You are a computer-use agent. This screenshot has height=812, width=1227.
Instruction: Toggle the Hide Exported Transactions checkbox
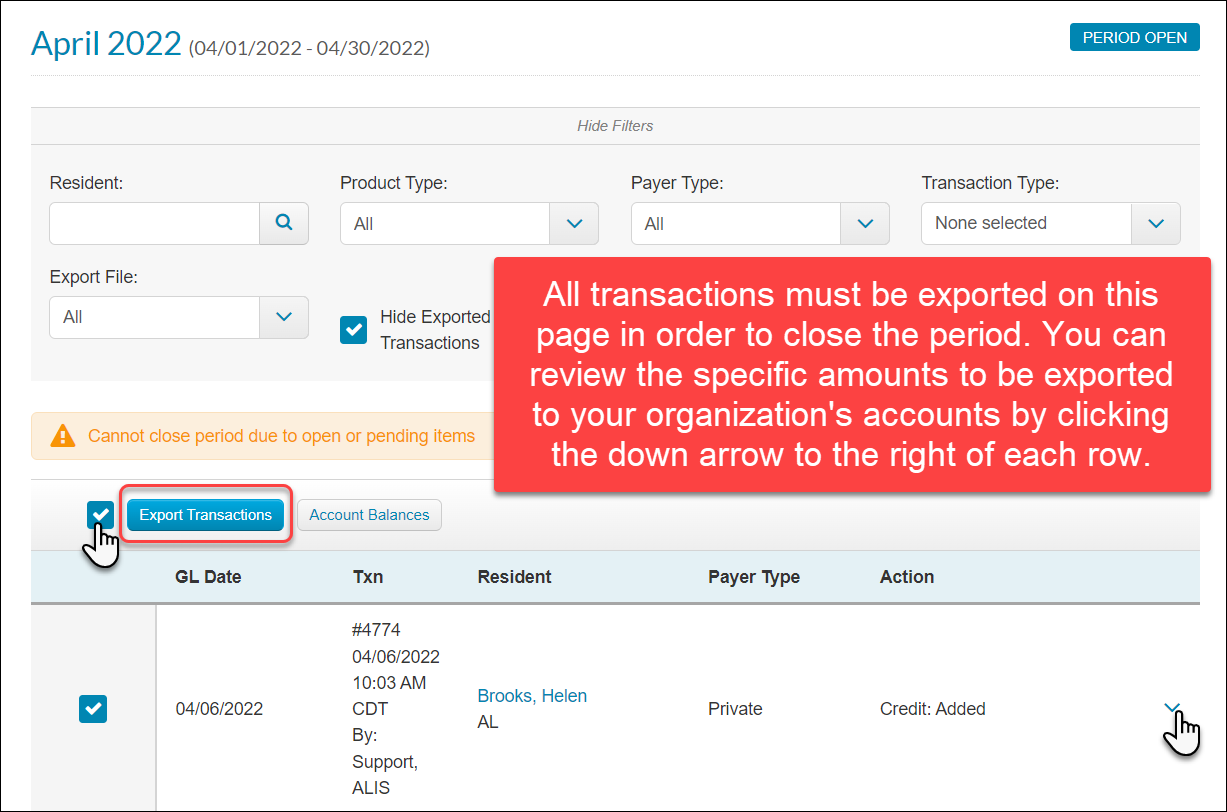[354, 330]
